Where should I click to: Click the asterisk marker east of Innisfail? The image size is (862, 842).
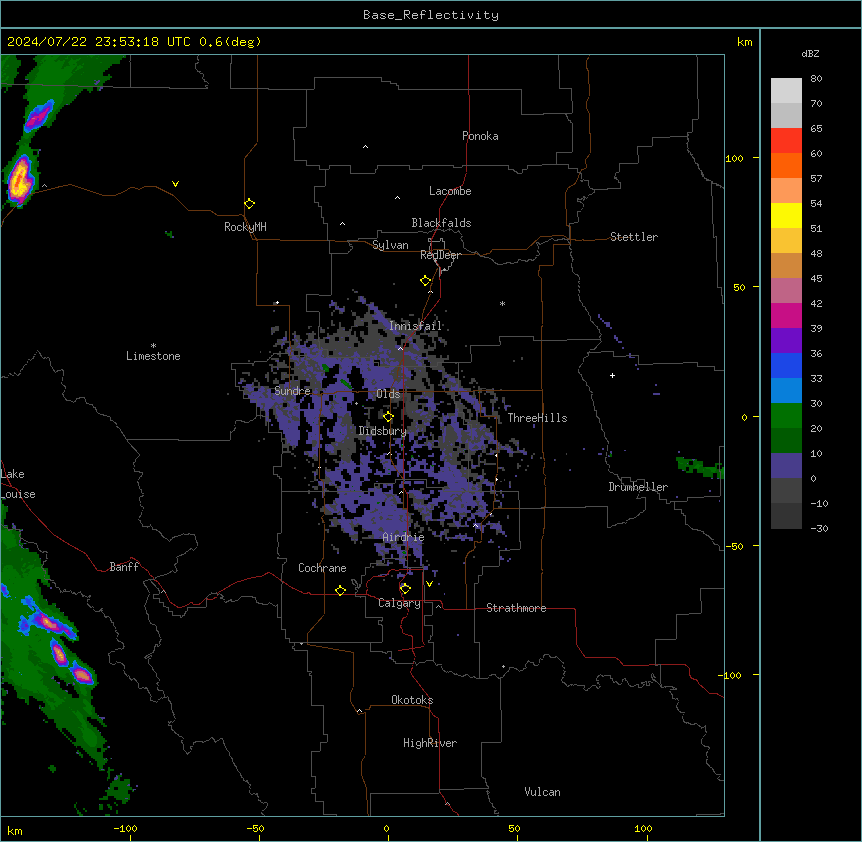[x=502, y=303]
